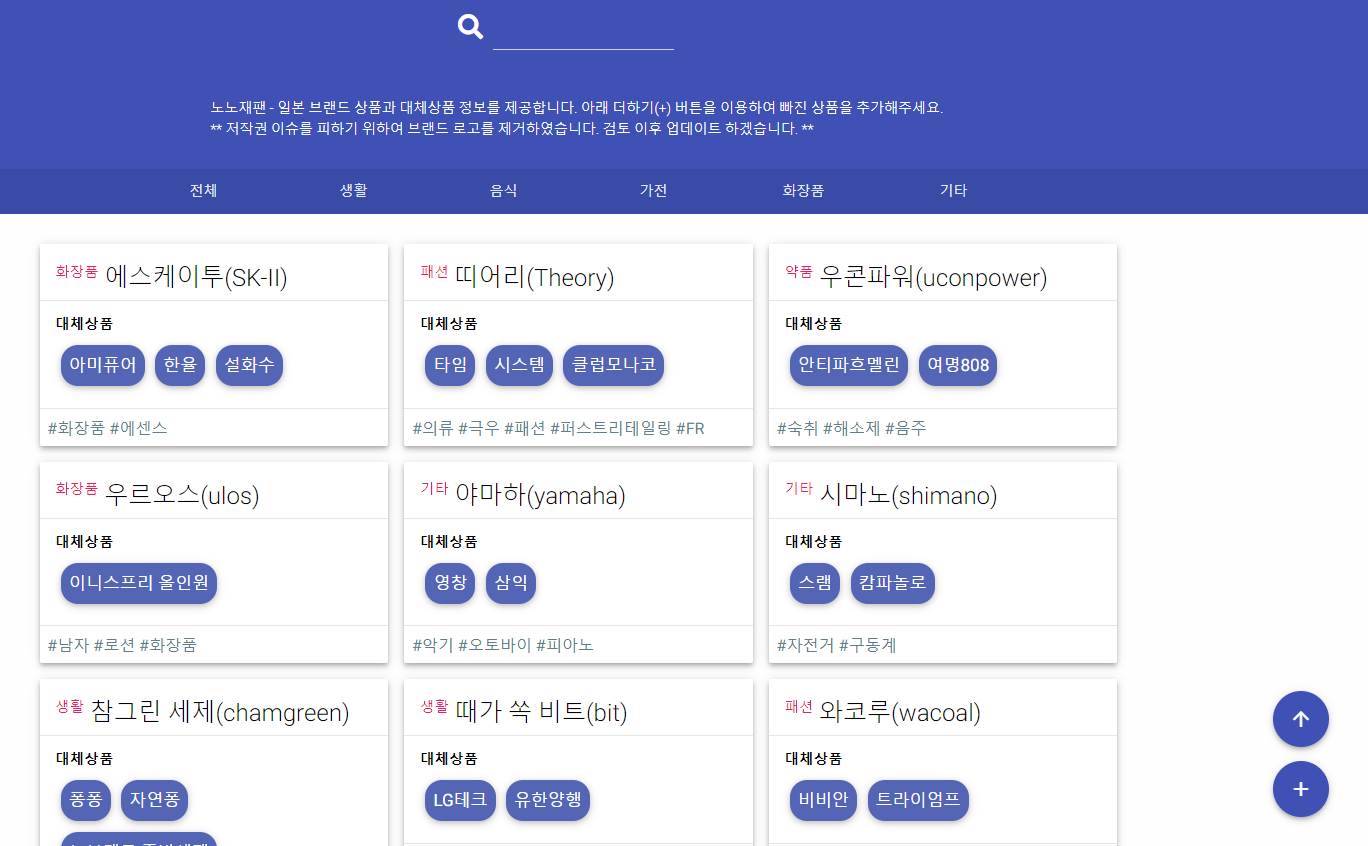Choose the 타임 chip

(x=450, y=365)
